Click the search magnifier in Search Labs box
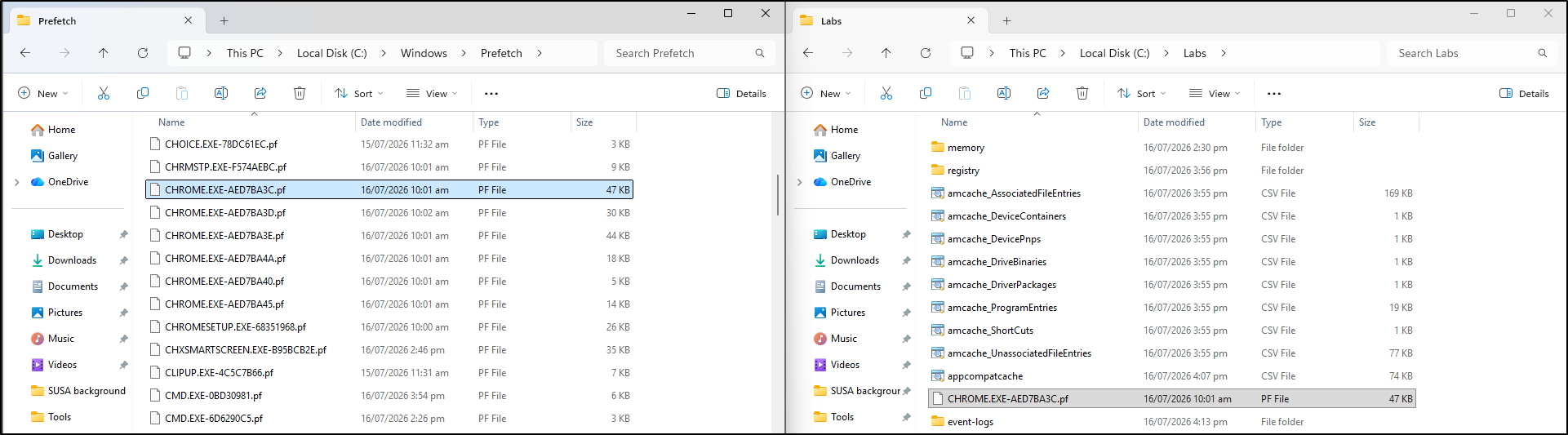The width and height of the screenshot is (1568, 435). click(1543, 53)
